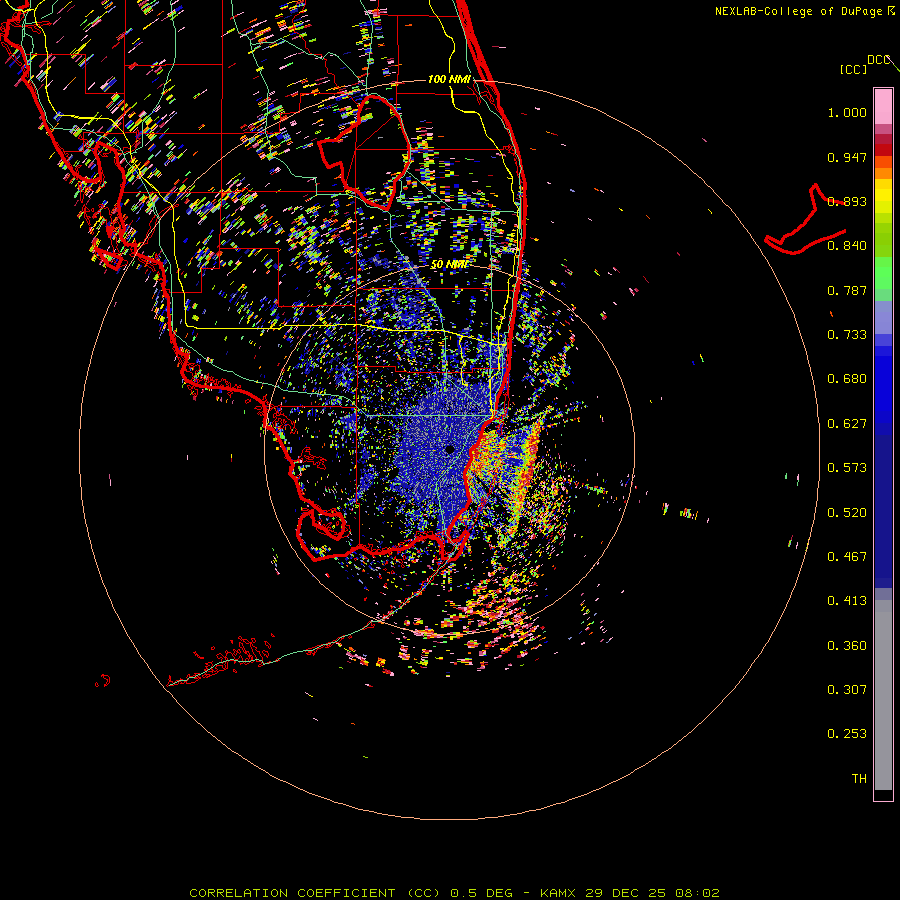
Task: Click the [CC] color scale unit label
Action: [x=853, y=69]
